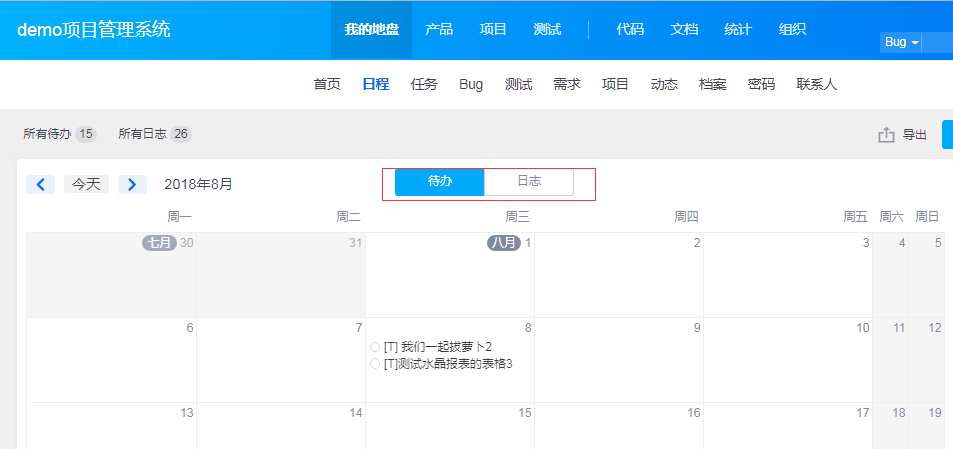Open 测试 in the sub-menu
The width and height of the screenshot is (953, 449).
click(518, 84)
